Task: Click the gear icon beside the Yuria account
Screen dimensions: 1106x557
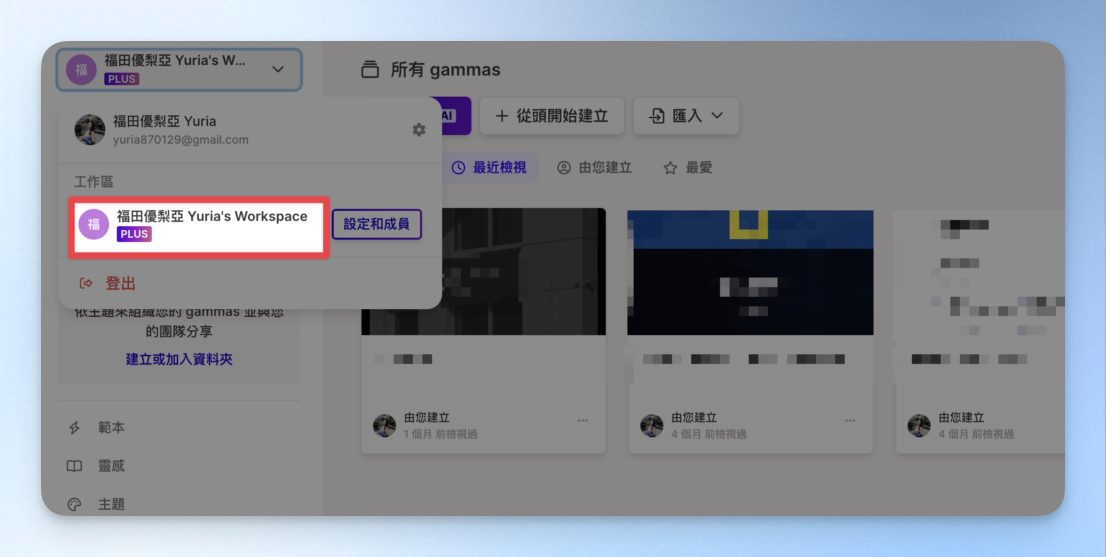Action: click(x=419, y=130)
